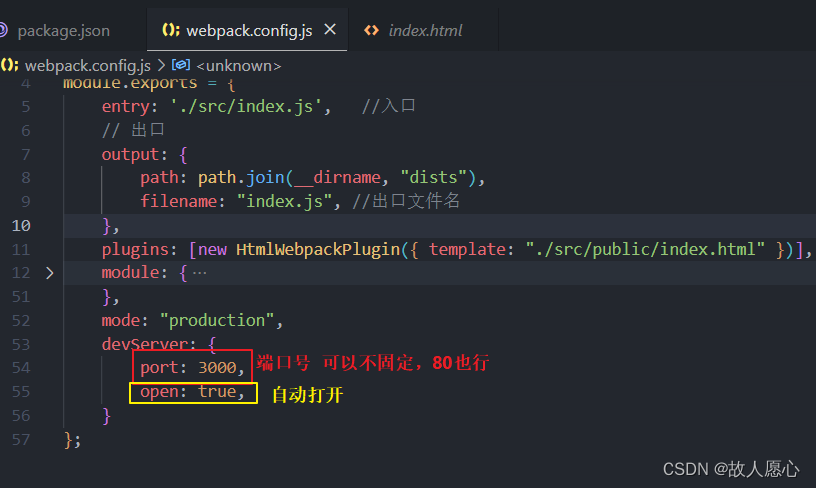
Task: Click the closing }; on line 57
Action: click(x=72, y=440)
